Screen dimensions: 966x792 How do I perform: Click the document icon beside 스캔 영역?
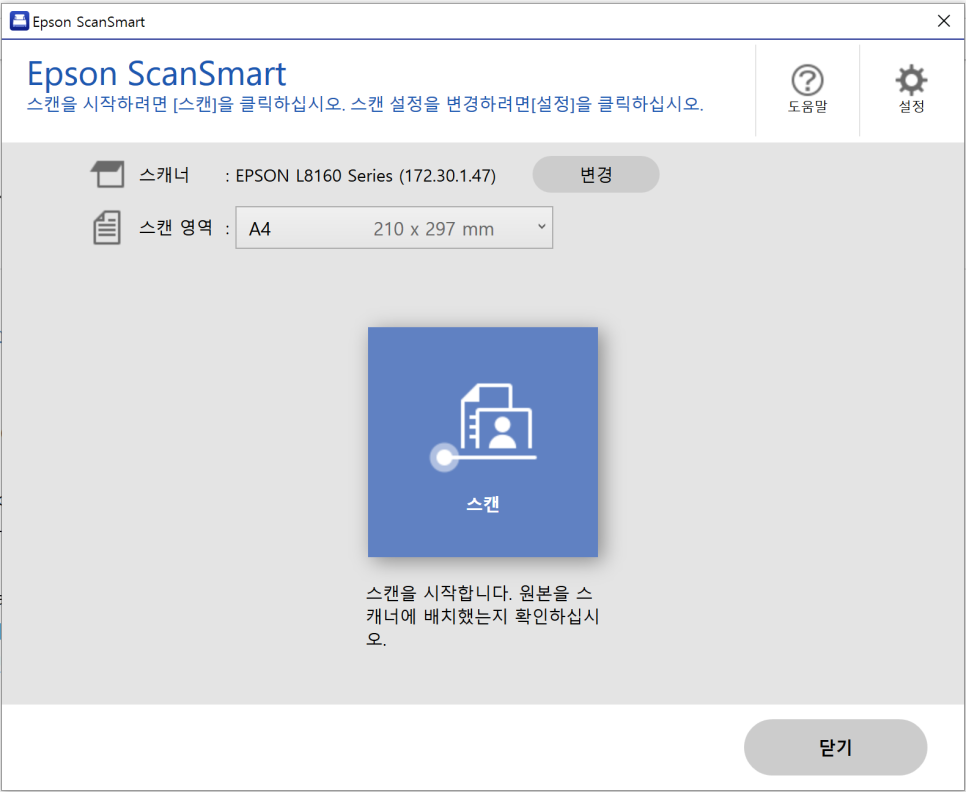[x=106, y=226]
